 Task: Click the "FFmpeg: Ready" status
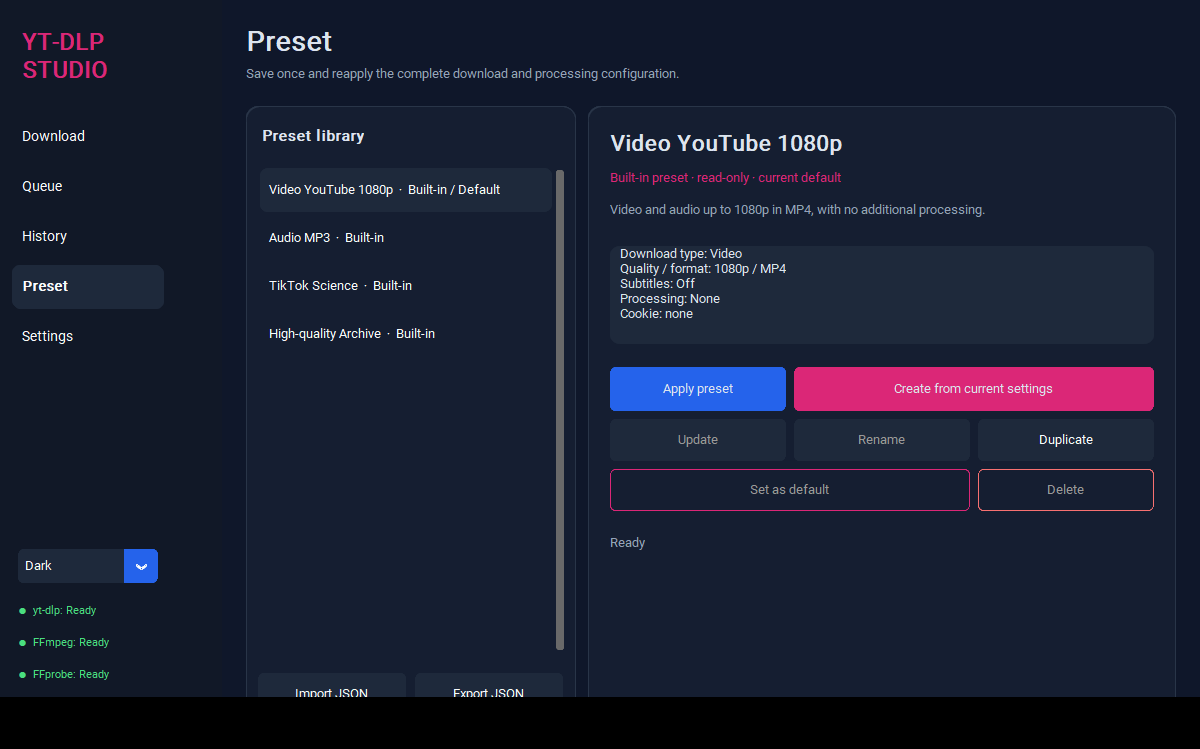[x=71, y=642]
